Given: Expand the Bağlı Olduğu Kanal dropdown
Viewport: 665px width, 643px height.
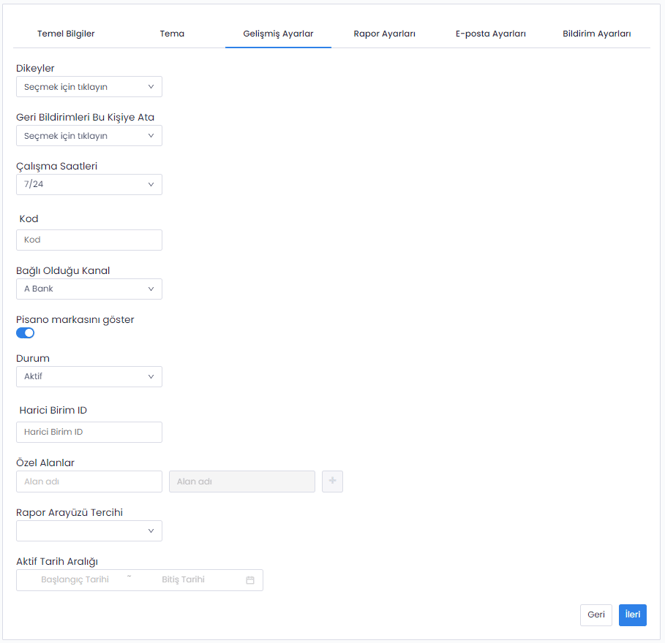Looking at the screenshot, I should 89,289.
